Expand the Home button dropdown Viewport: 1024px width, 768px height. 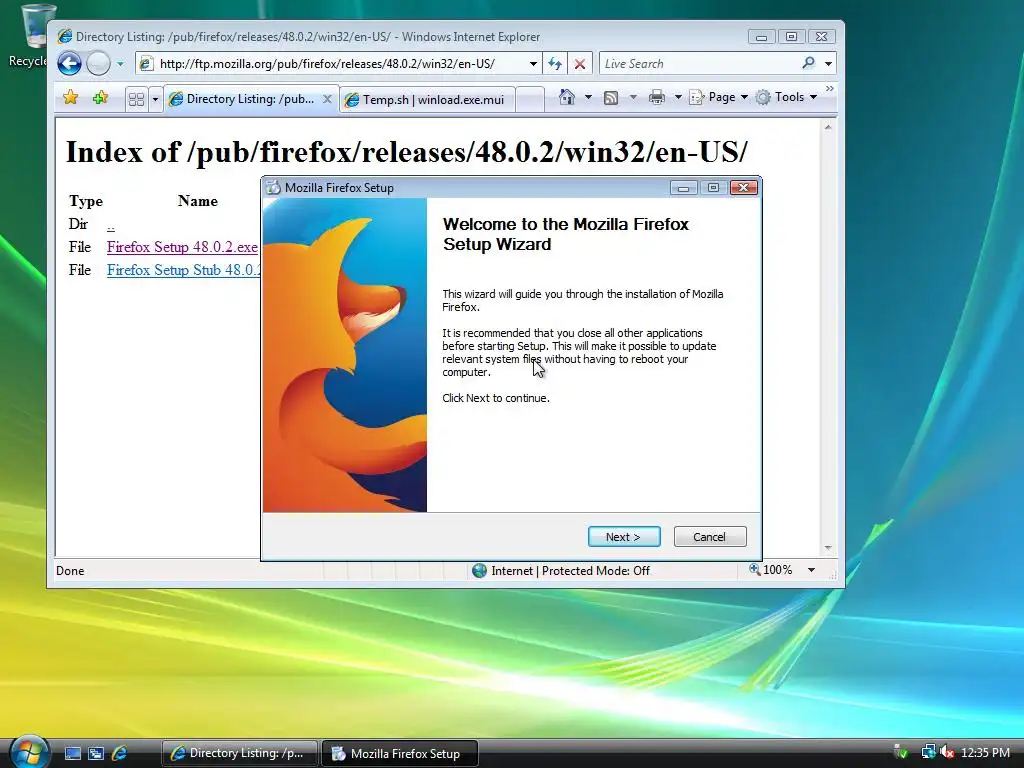click(588, 97)
